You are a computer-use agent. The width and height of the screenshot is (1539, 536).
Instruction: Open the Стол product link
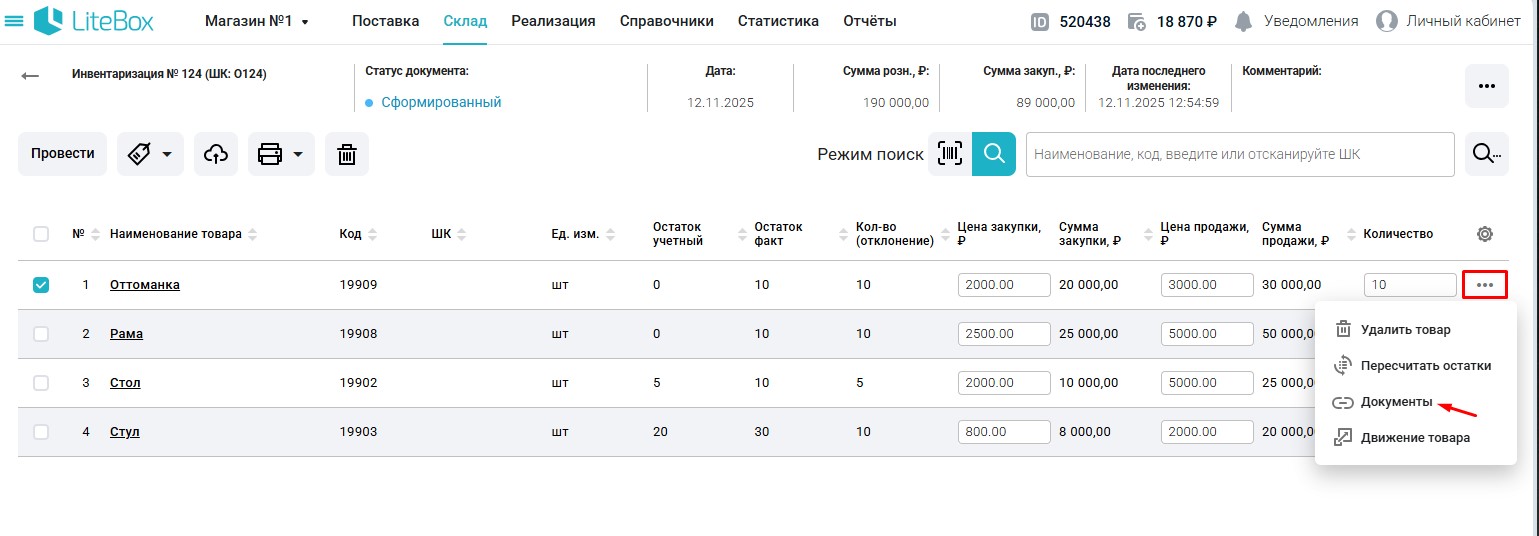(x=125, y=383)
